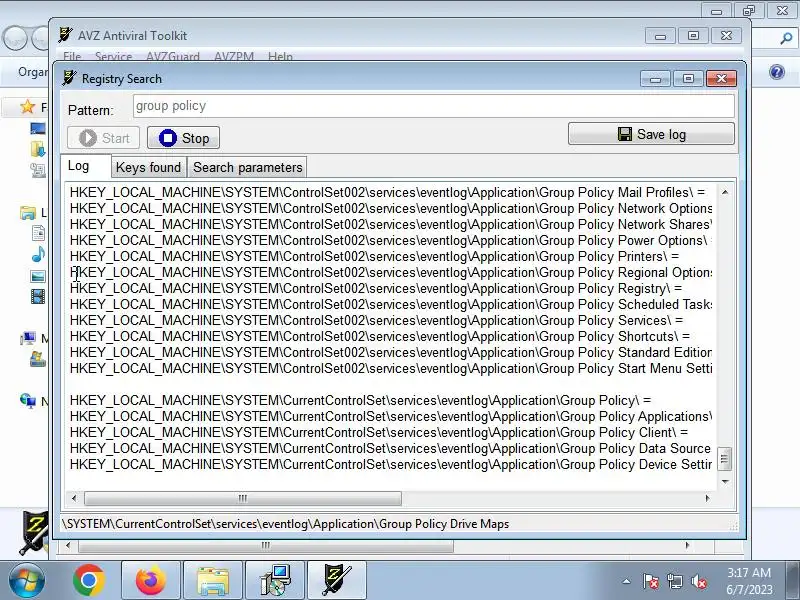Click the status bar Group Policy Drive Maps path
The height and width of the screenshot is (600, 800).
tap(286, 524)
